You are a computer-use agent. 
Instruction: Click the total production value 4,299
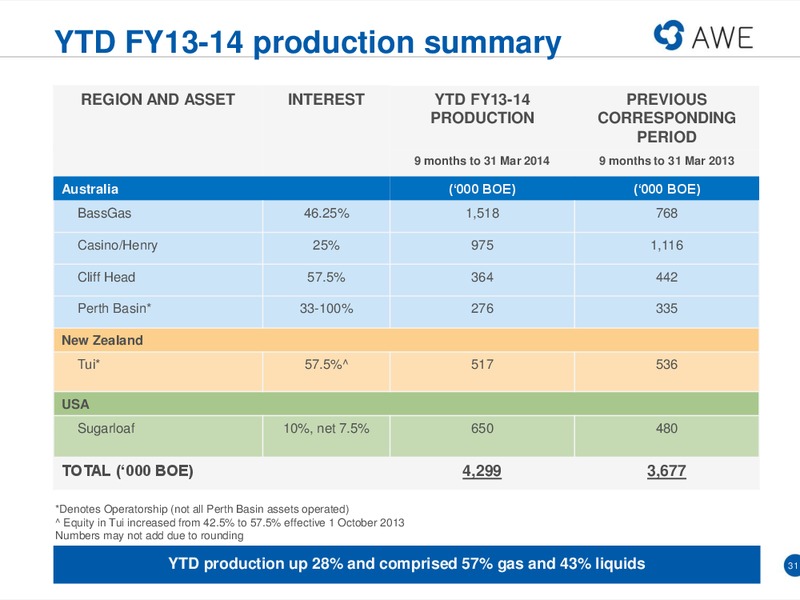(482, 470)
